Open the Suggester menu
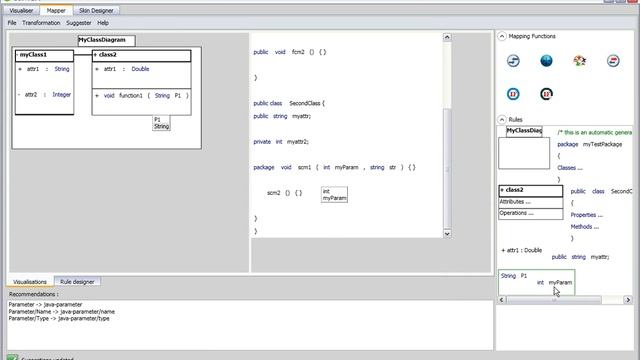The height and width of the screenshot is (360, 640). tap(79, 23)
